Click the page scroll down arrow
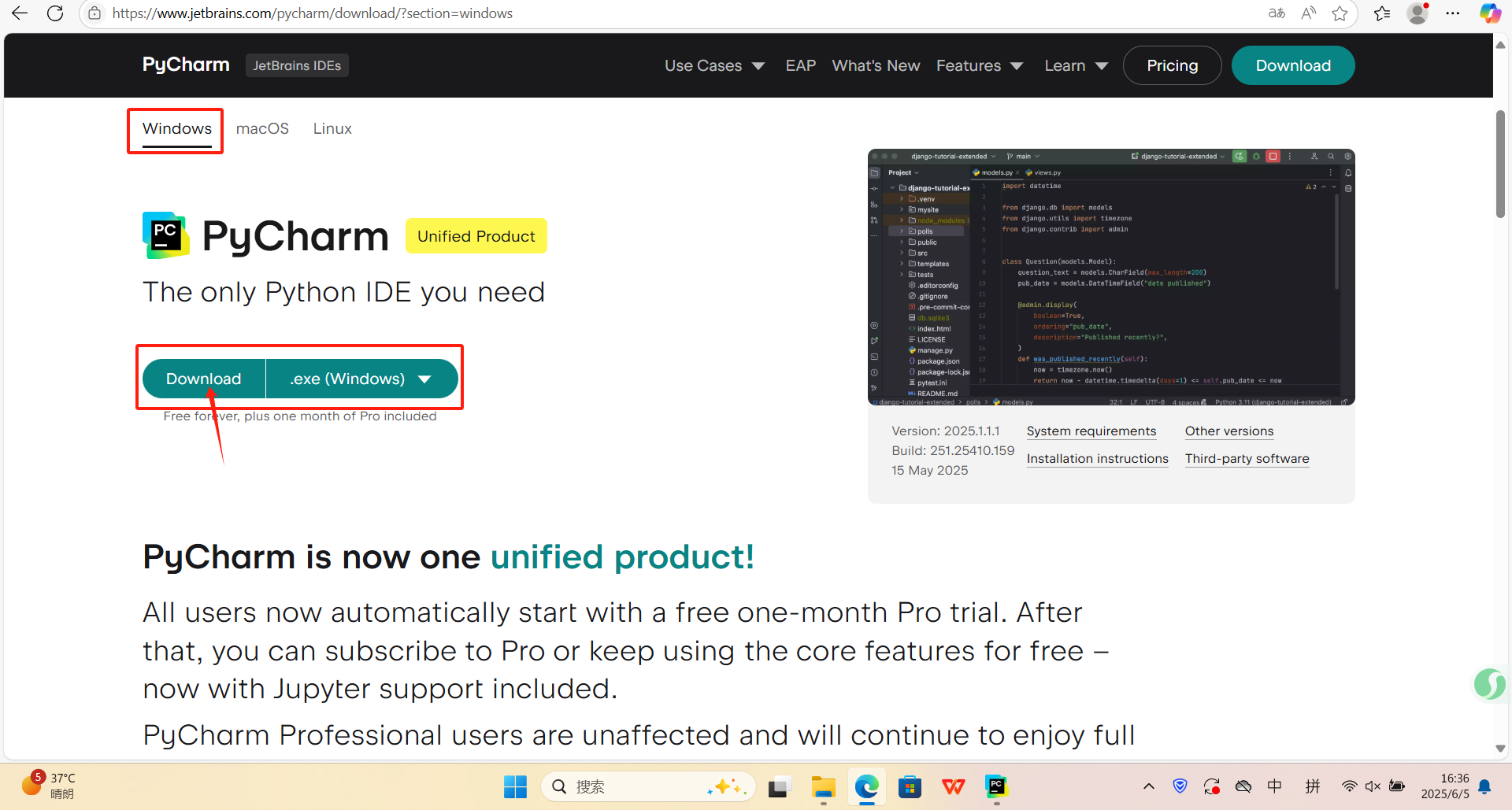1512x810 pixels. click(x=1500, y=749)
